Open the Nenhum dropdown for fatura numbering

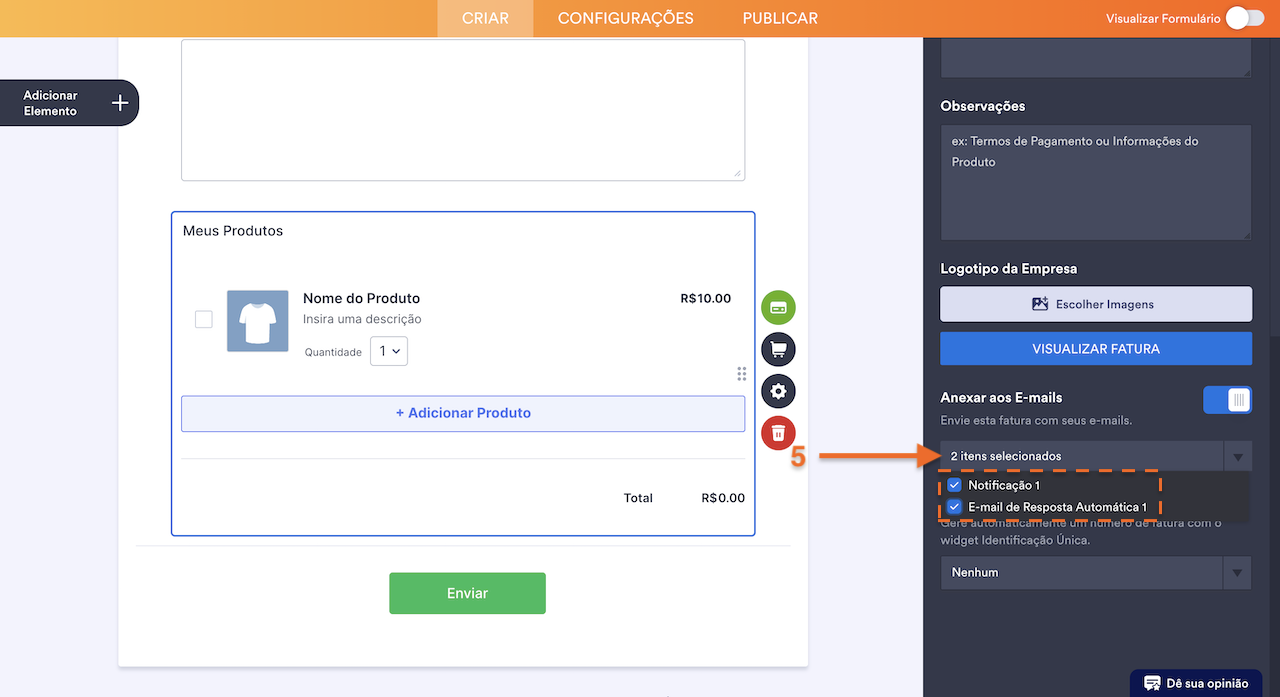[1238, 572]
